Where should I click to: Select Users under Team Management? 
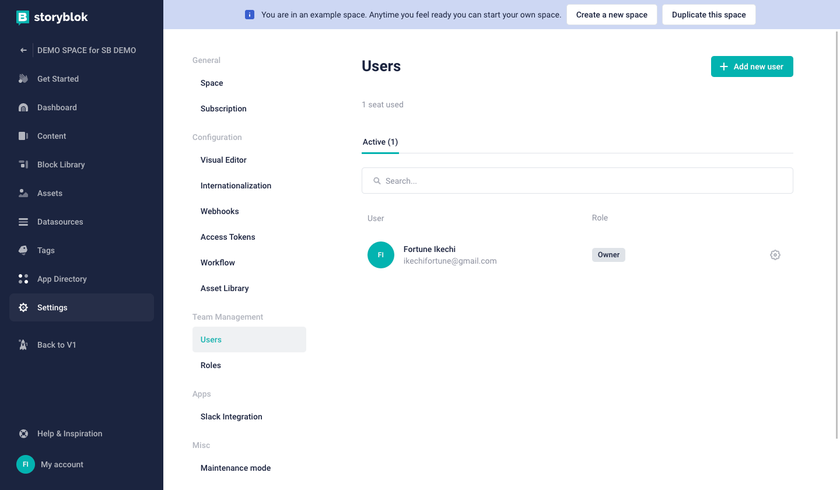point(249,340)
